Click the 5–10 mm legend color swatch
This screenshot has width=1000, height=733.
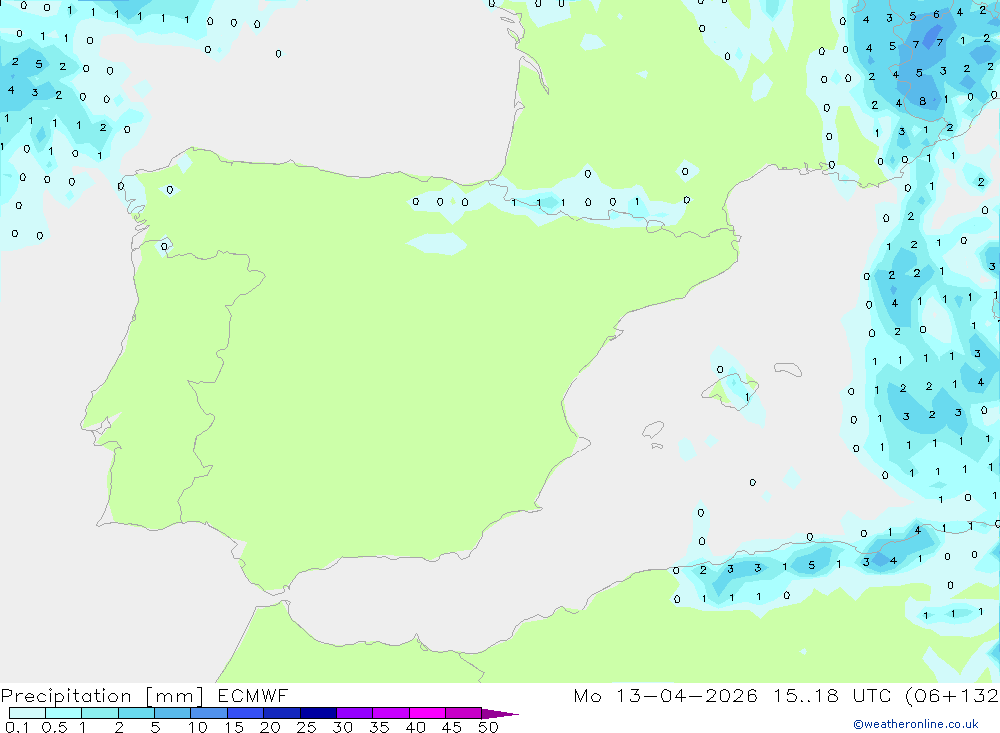coord(172,713)
